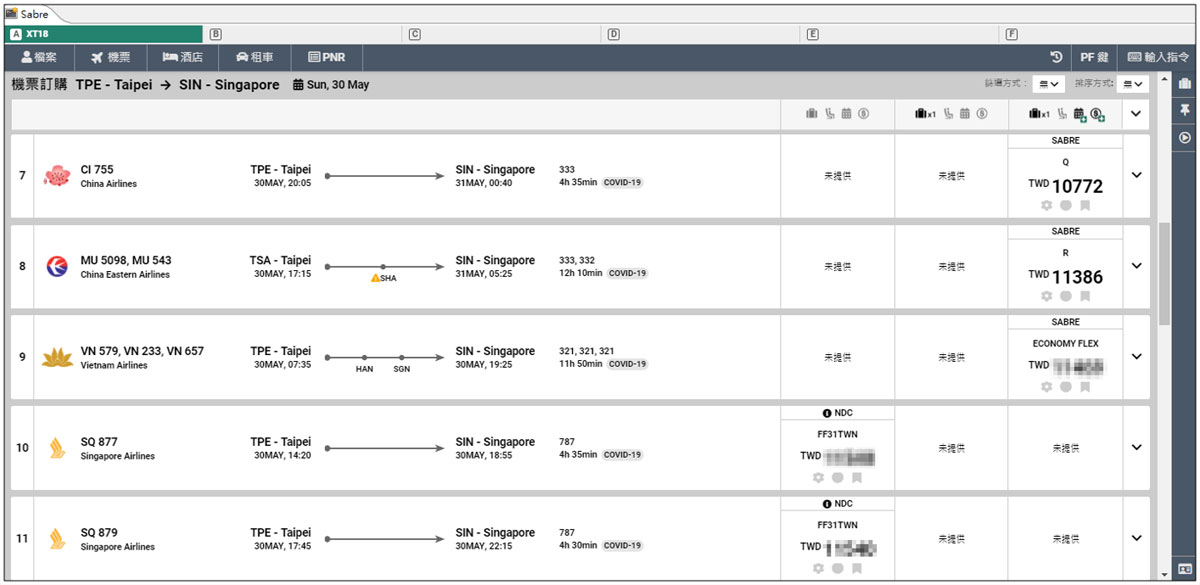Switch to work area tab B

click(x=303, y=34)
